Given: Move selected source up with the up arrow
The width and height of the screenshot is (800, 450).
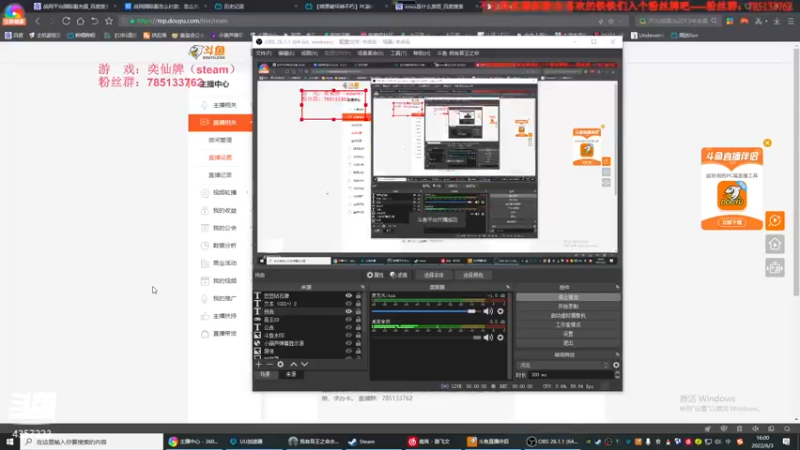Looking at the screenshot, I should (x=293, y=364).
